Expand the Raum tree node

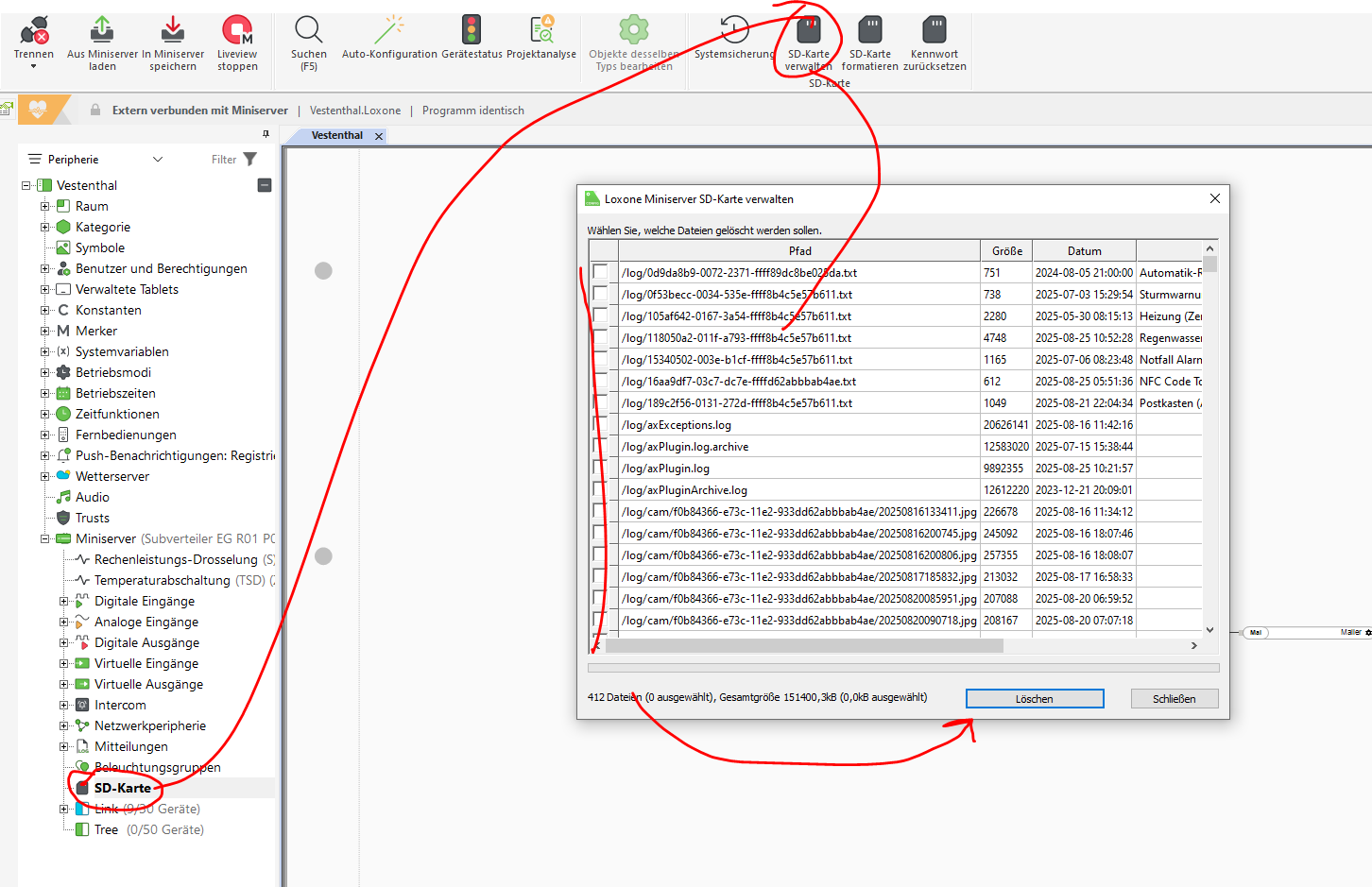(45, 206)
